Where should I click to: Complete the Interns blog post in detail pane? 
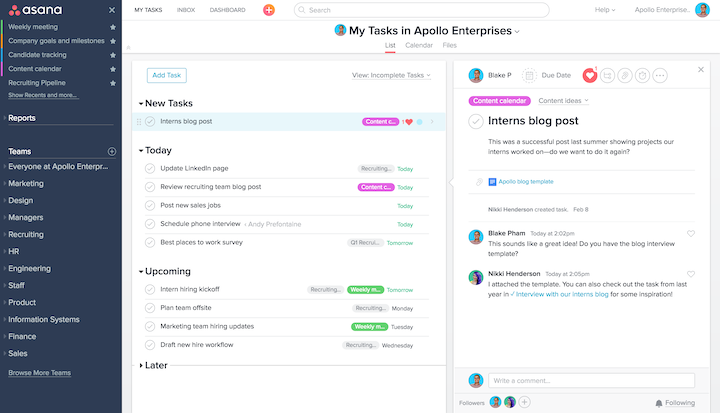click(476, 121)
